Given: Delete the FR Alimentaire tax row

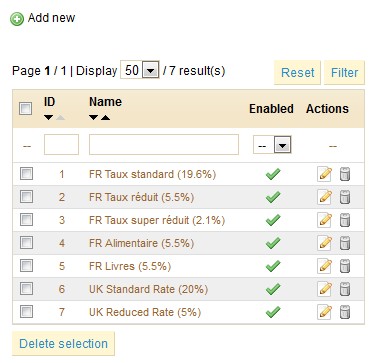Looking at the screenshot, I should click(x=345, y=243).
